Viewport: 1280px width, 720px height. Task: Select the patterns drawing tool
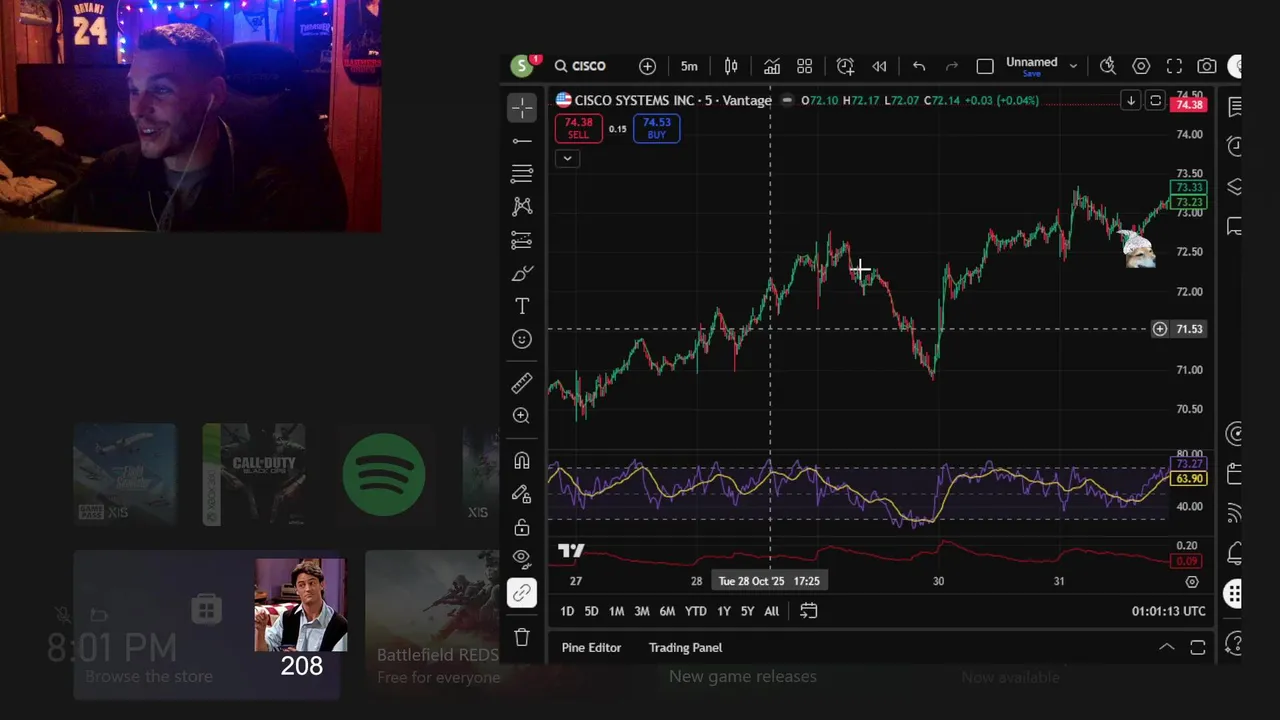pyautogui.click(x=522, y=207)
